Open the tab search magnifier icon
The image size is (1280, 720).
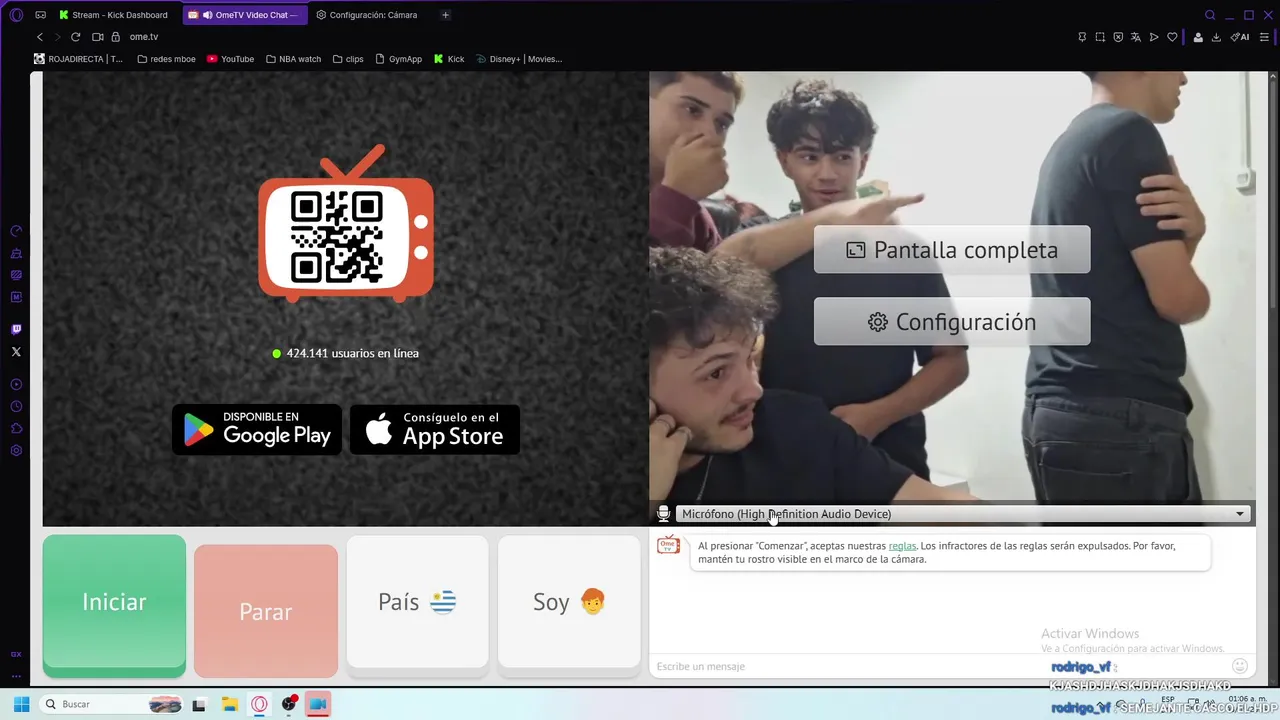tap(1210, 15)
